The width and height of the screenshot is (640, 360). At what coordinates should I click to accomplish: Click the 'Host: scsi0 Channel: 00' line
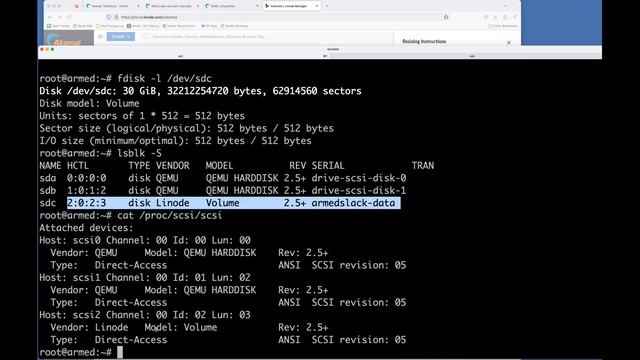(145, 240)
